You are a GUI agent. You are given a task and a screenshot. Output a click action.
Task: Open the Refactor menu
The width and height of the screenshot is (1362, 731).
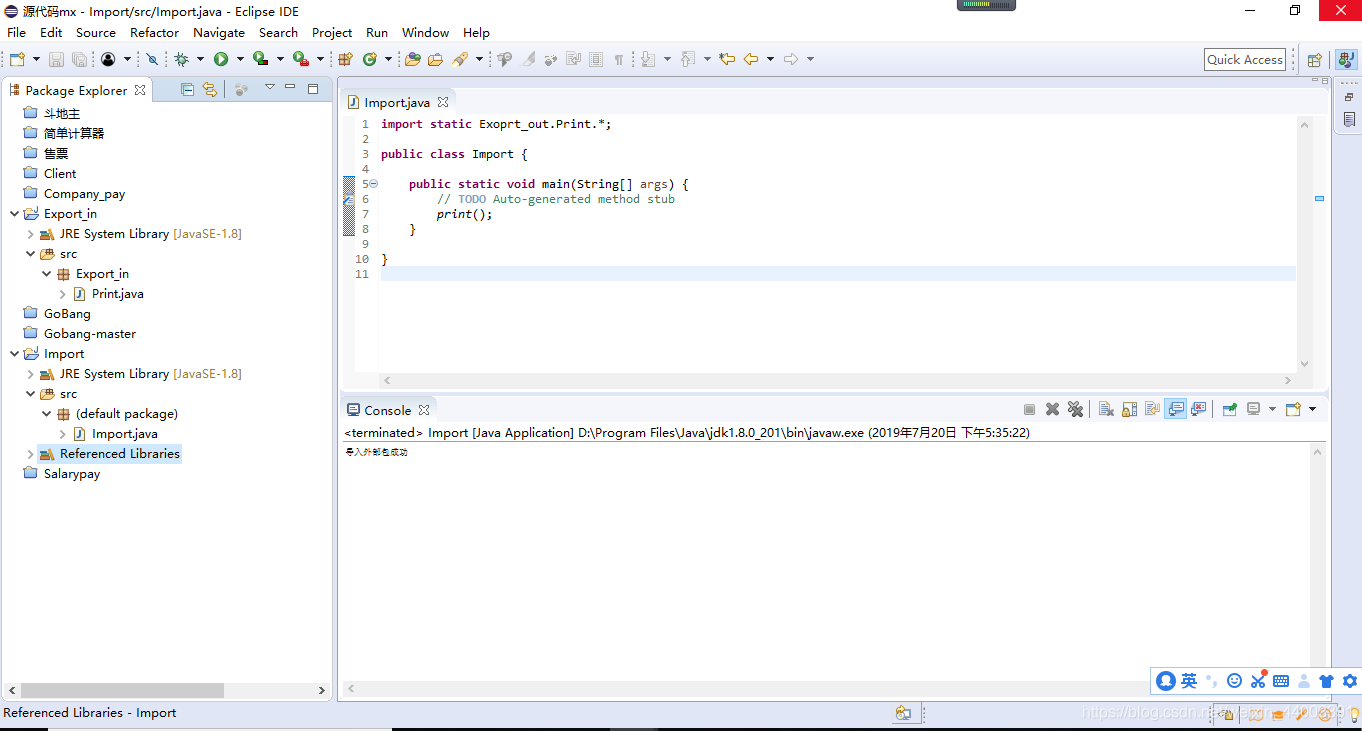pos(155,32)
